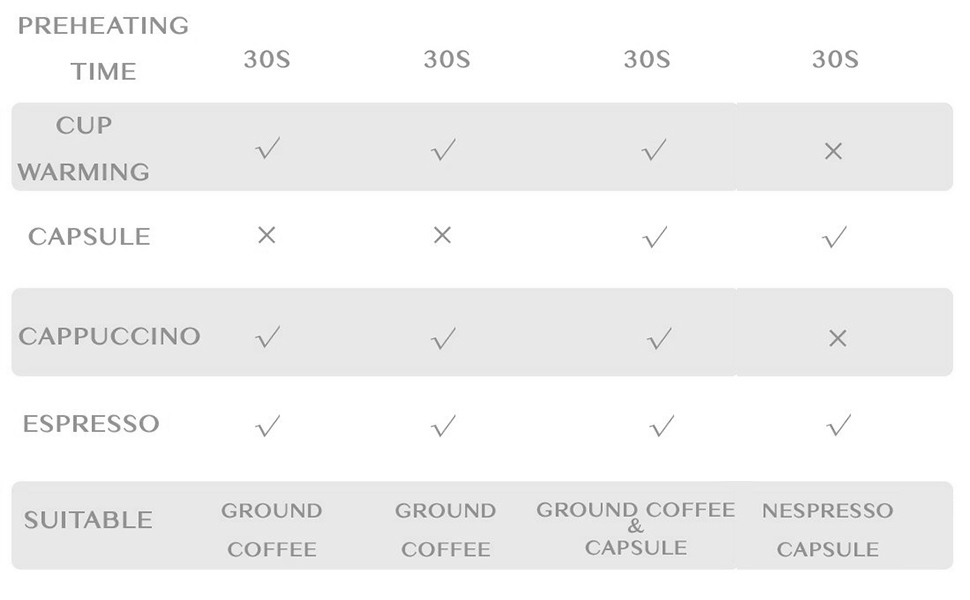The width and height of the screenshot is (970, 600).
Task: Click the Suitable row label
Action: pyautogui.click(x=88, y=520)
